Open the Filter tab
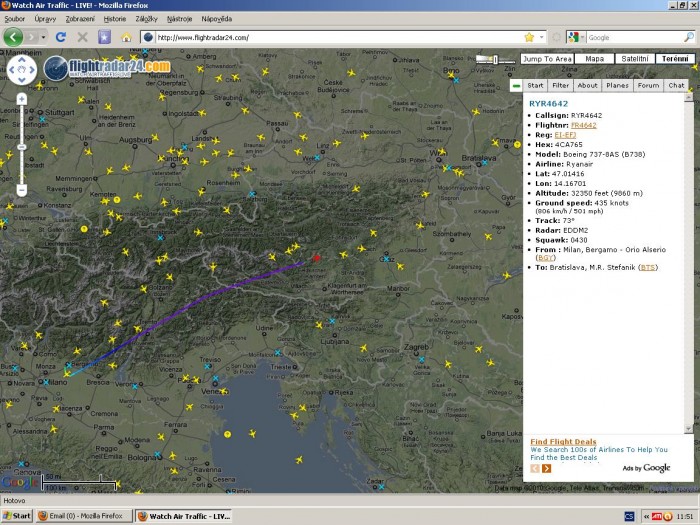 pyautogui.click(x=560, y=85)
